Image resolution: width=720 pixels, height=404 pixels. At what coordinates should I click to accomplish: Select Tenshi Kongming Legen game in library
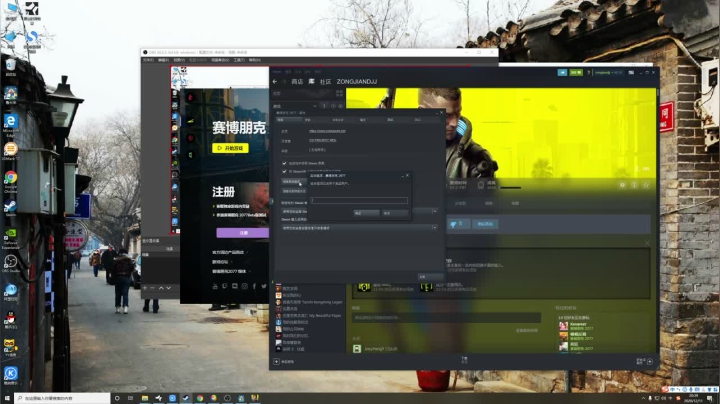pos(309,302)
